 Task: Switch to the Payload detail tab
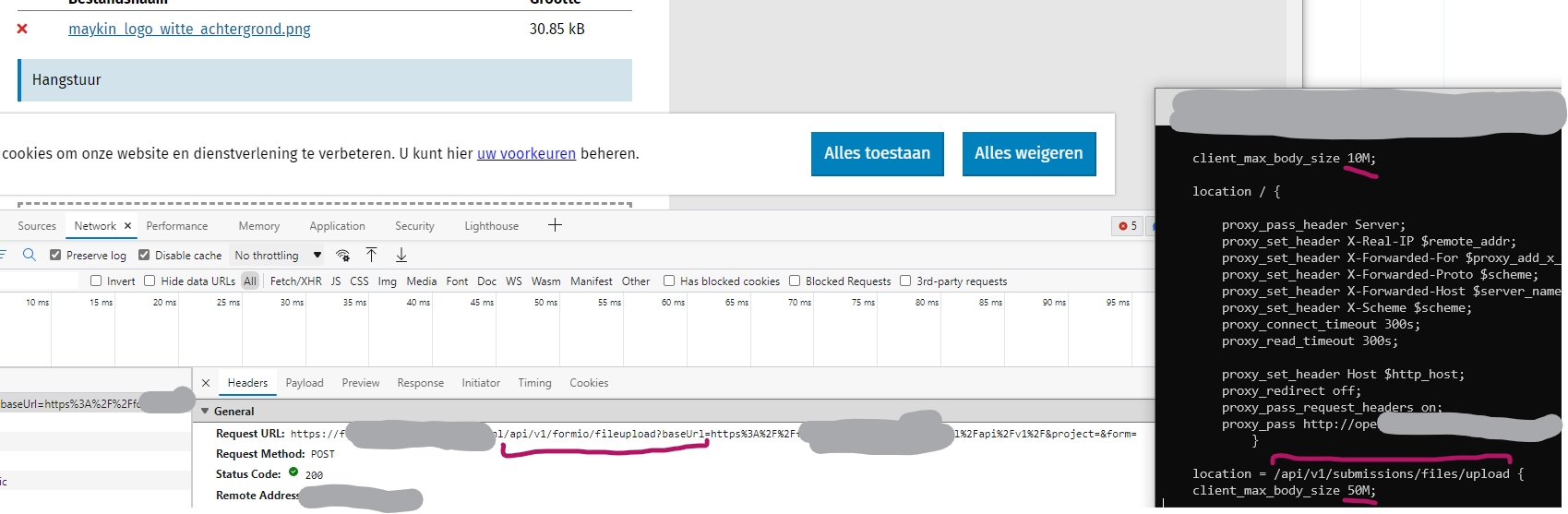pyautogui.click(x=305, y=383)
